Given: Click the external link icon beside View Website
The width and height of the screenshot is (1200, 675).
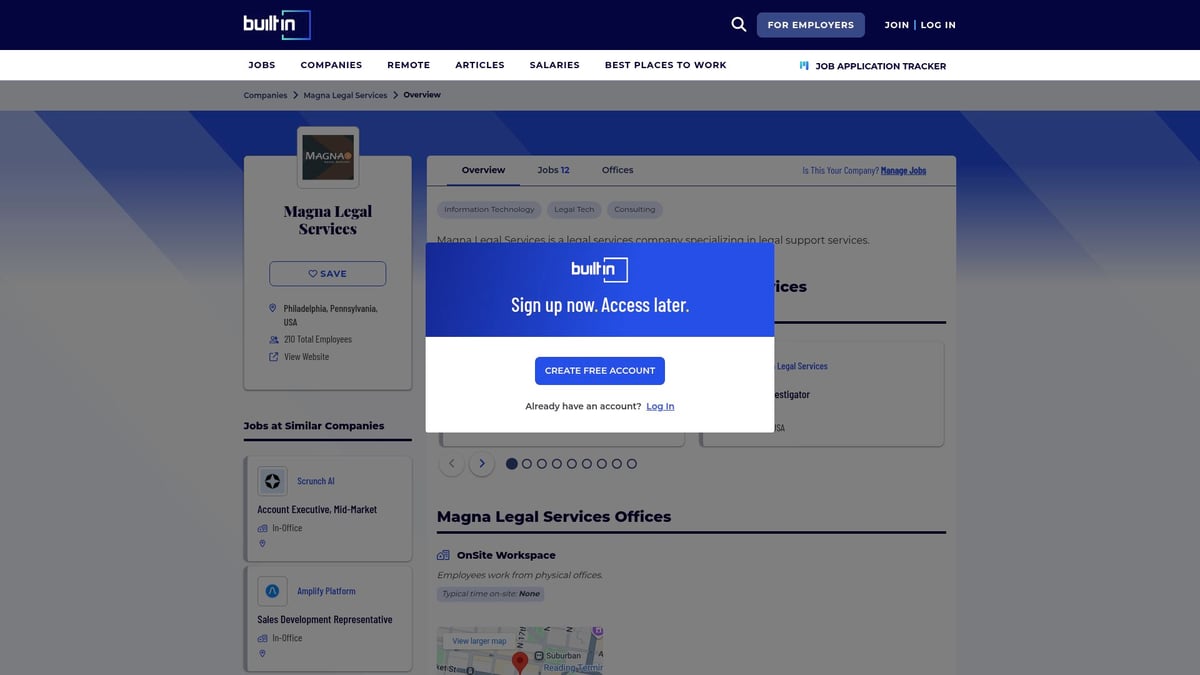Looking at the screenshot, I should [x=273, y=356].
